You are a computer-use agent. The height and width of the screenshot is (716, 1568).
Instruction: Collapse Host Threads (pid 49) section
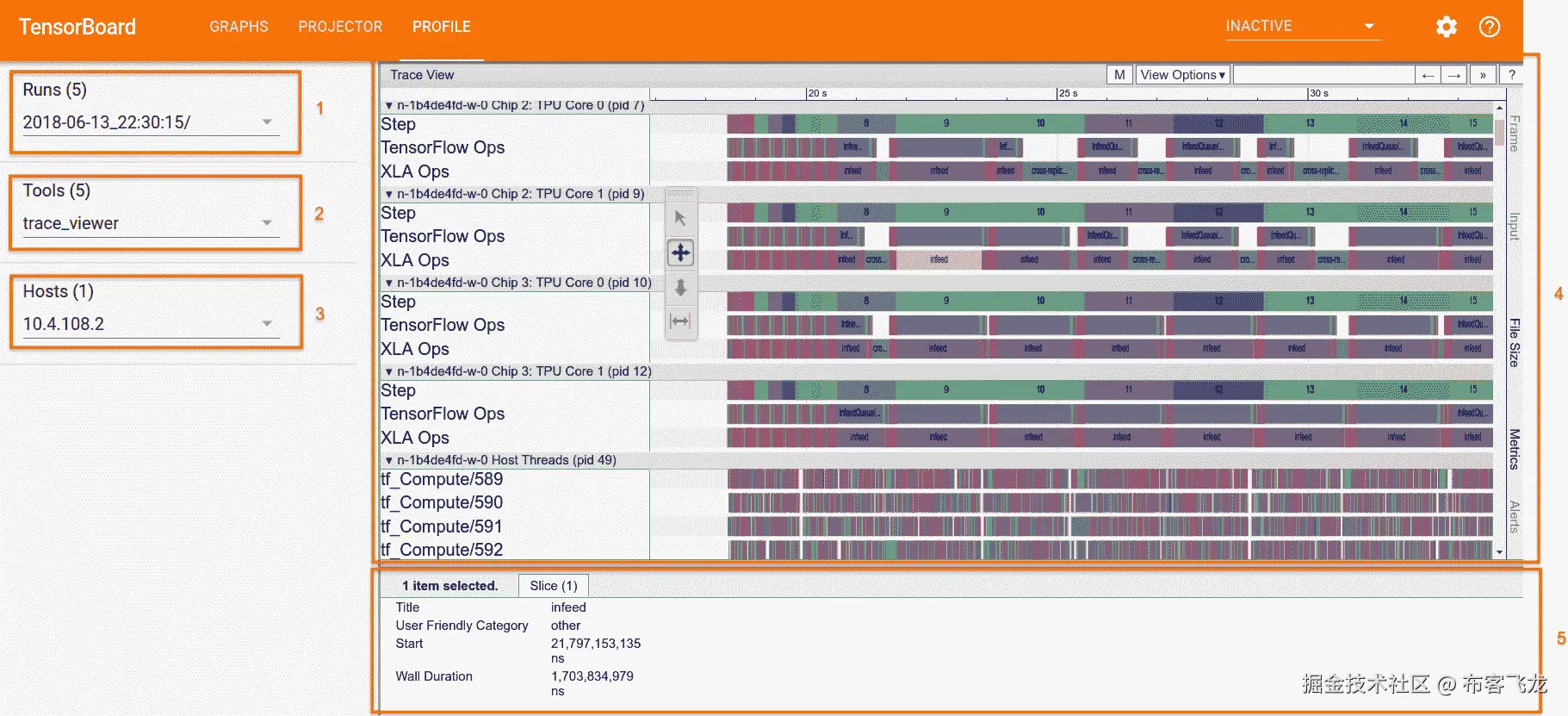(389, 460)
